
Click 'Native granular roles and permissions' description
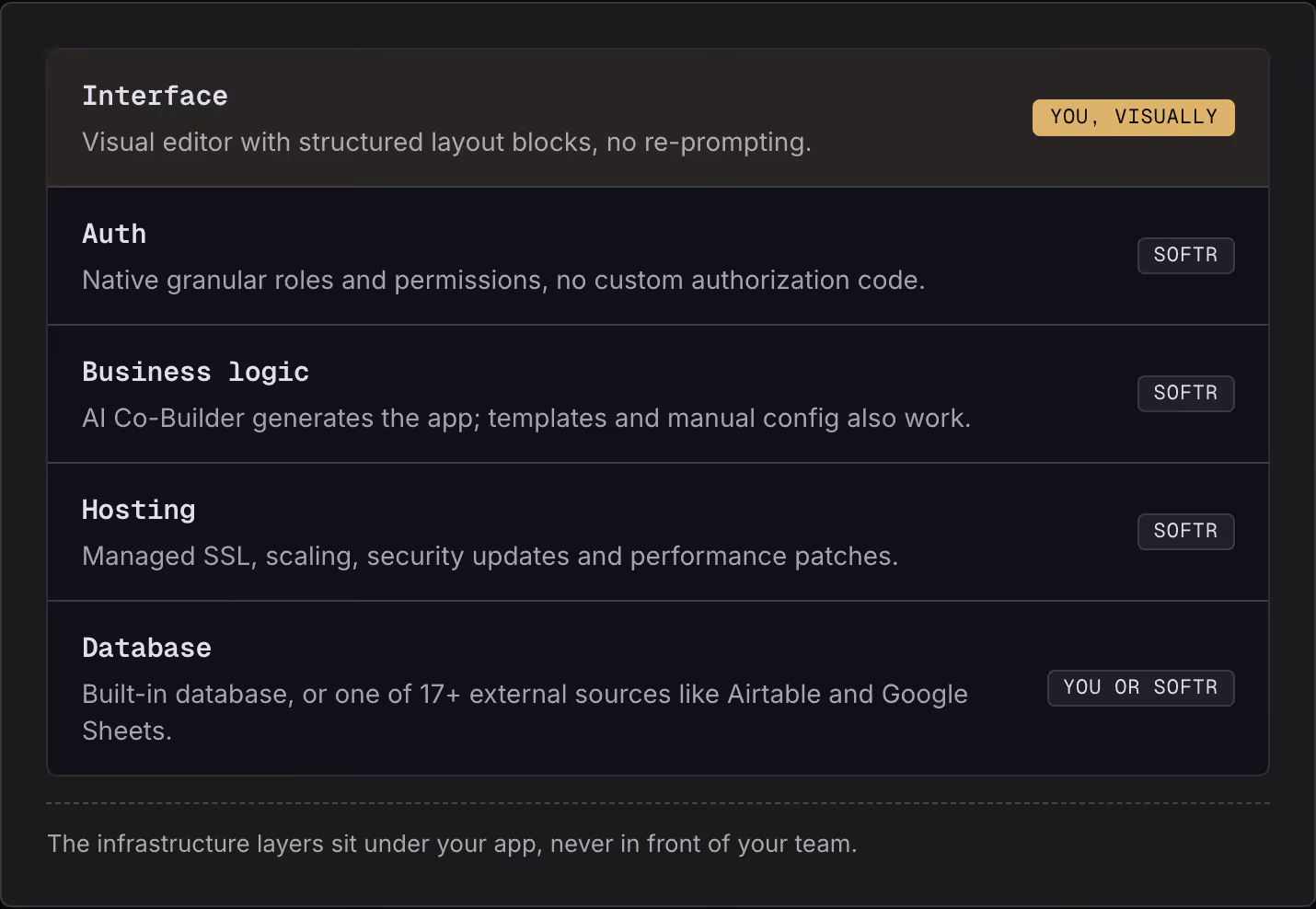click(x=503, y=281)
